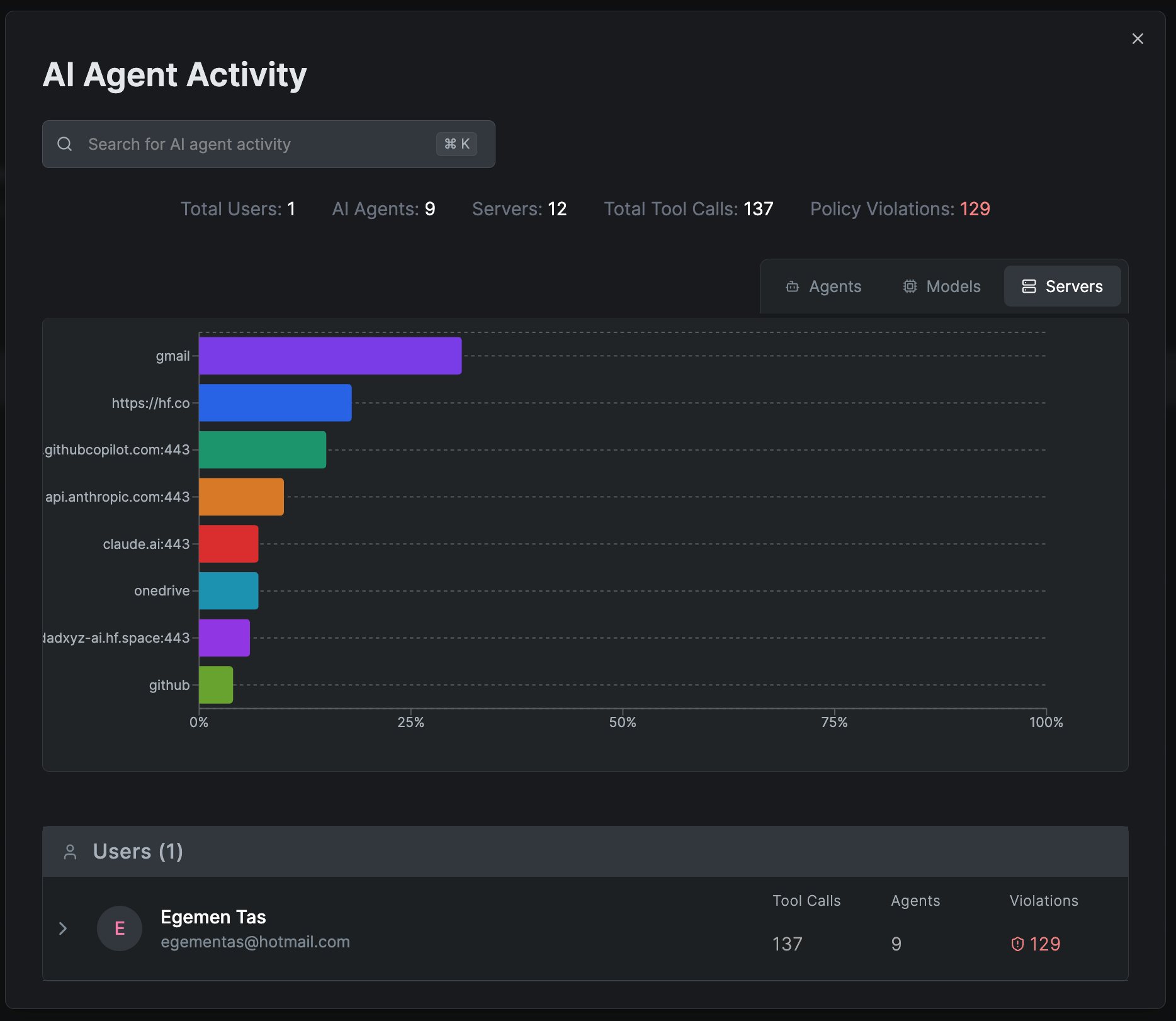Switch to the Agents tab

pos(823,286)
